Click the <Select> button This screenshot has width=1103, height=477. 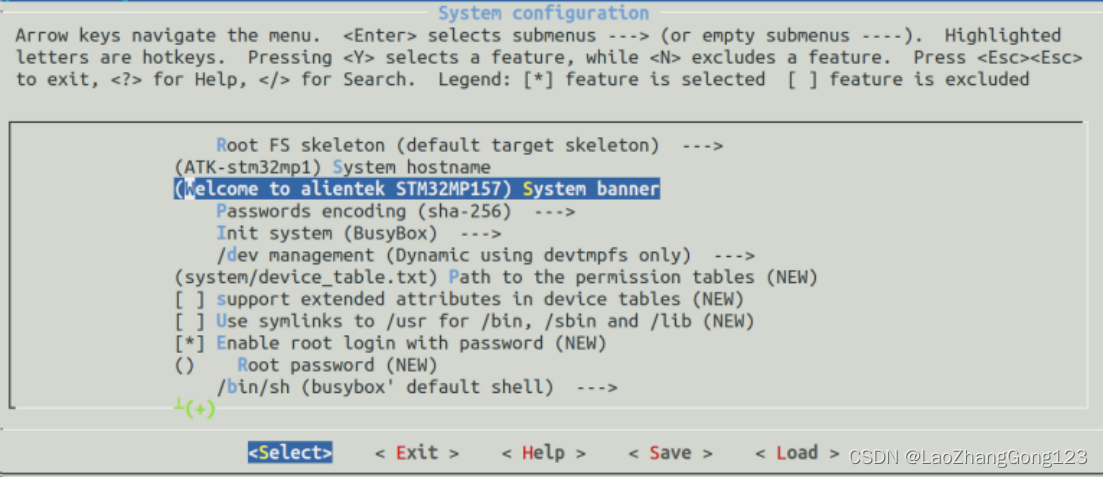point(290,452)
